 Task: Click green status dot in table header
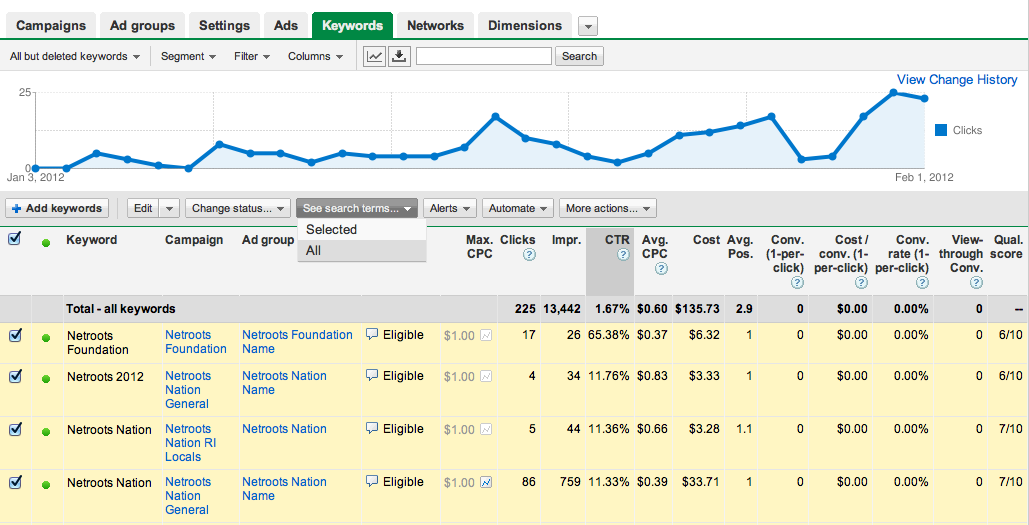tap(46, 243)
